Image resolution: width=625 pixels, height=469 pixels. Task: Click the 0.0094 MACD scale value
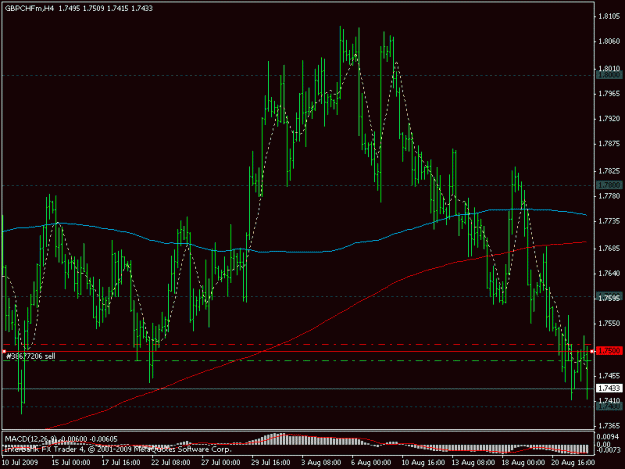[610, 437]
